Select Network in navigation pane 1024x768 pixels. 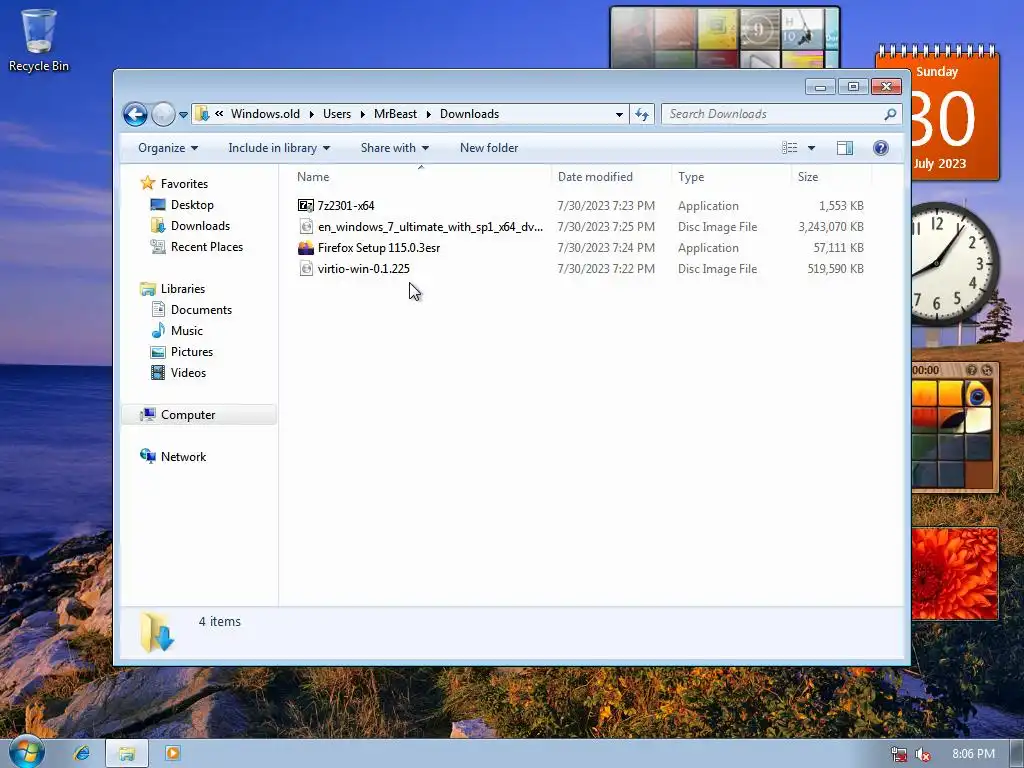pos(184,456)
